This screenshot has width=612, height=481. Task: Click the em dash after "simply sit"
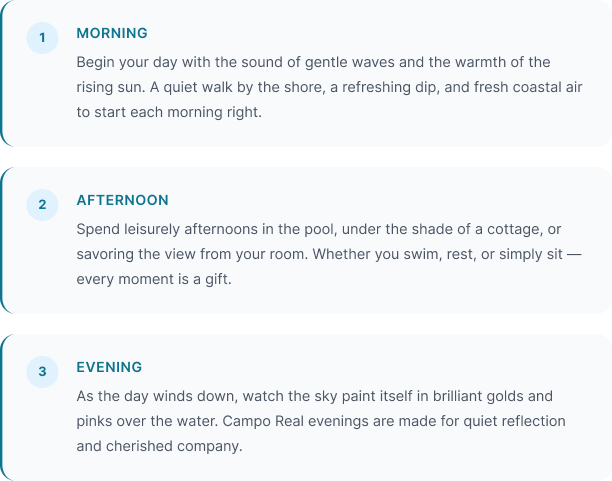(574, 254)
